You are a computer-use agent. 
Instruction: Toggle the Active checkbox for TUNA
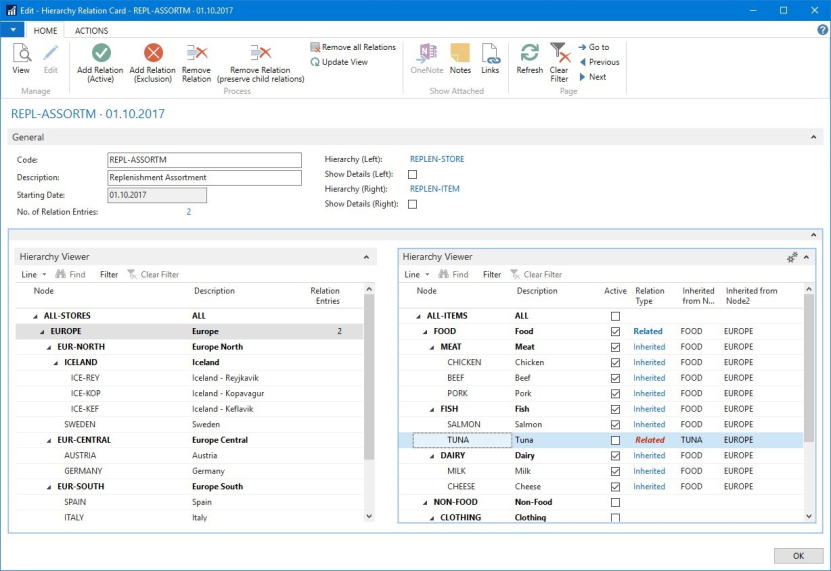[x=615, y=440]
